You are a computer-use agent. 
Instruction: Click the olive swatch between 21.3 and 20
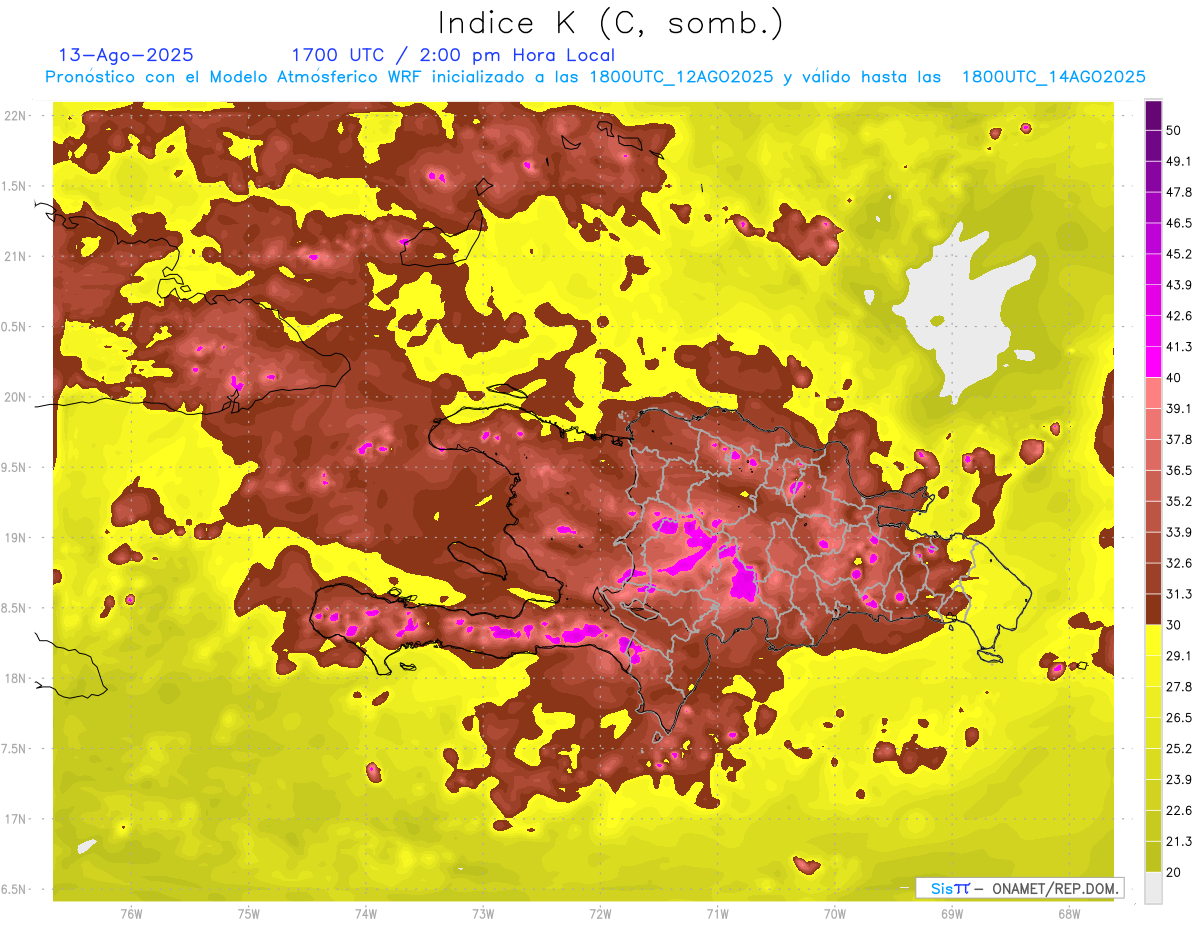point(1153,856)
